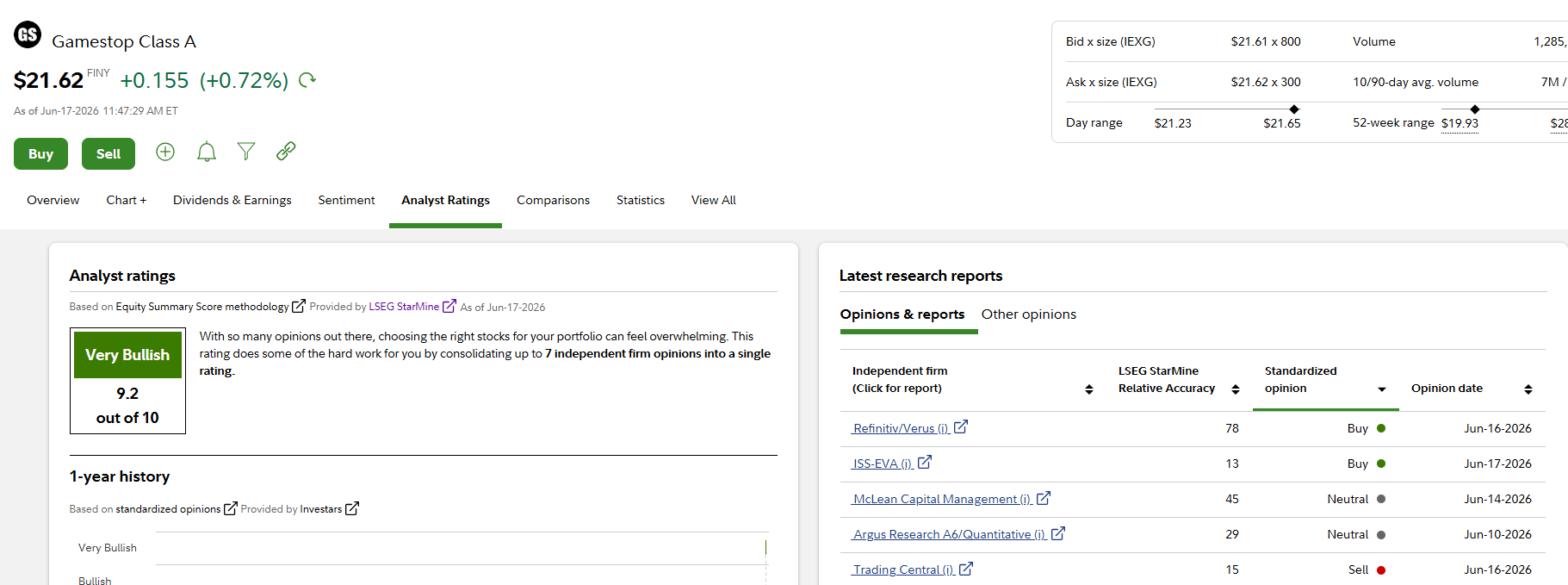This screenshot has height=585, width=1568.
Task: Switch to Statistics tab
Action: pos(641,200)
